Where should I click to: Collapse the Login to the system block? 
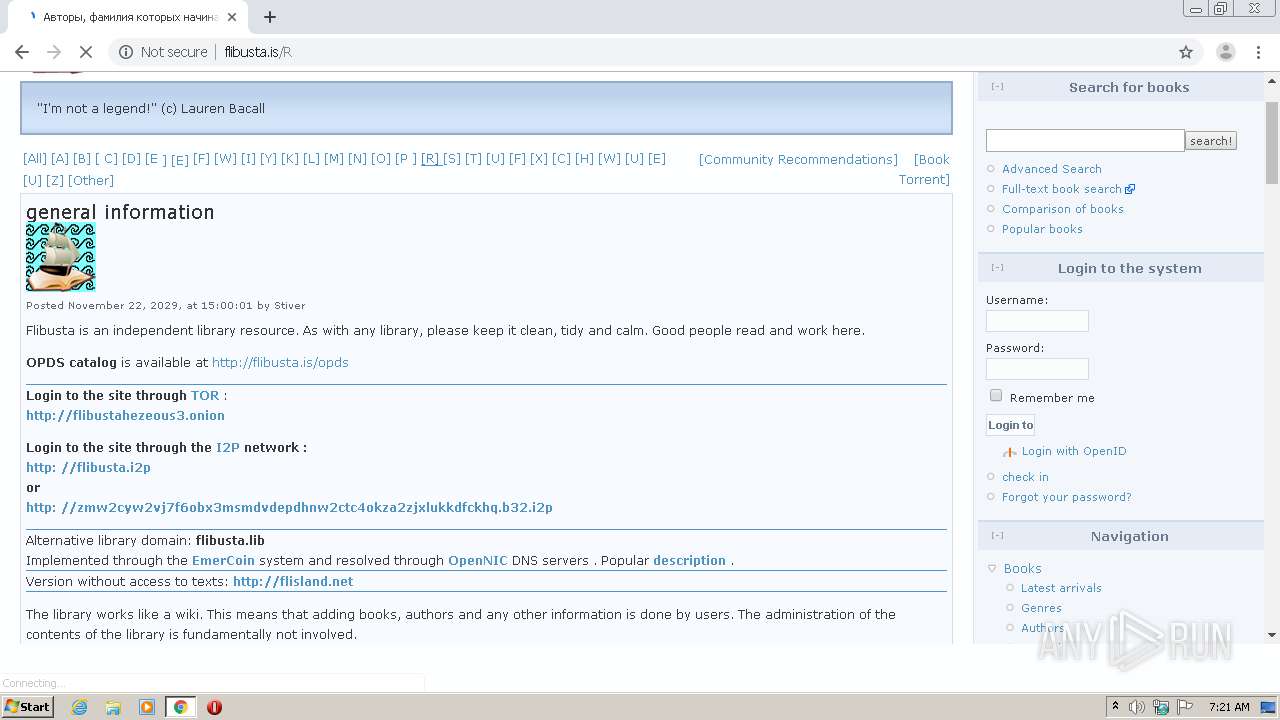tap(997, 268)
